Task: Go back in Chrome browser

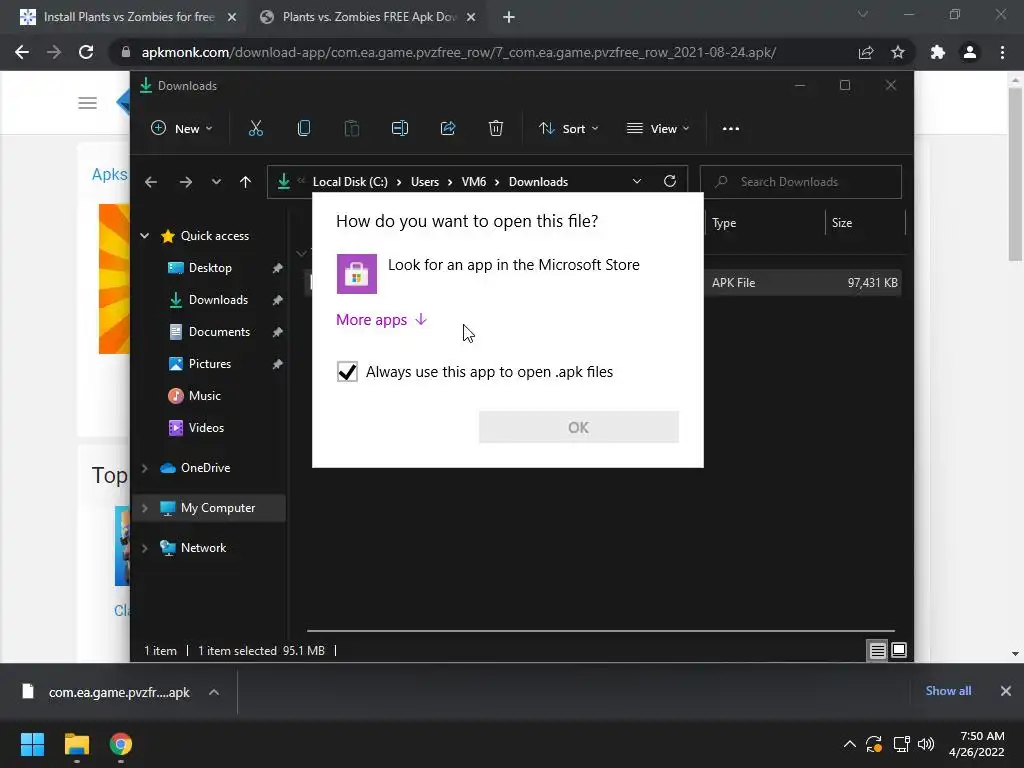Action: tap(22, 52)
